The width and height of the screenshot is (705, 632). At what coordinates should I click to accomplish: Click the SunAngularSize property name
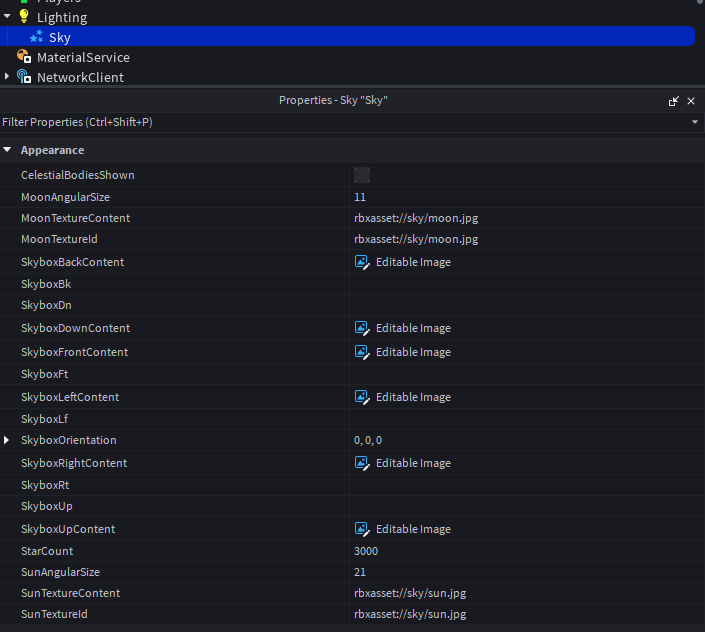pyautogui.click(x=60, y=572)
